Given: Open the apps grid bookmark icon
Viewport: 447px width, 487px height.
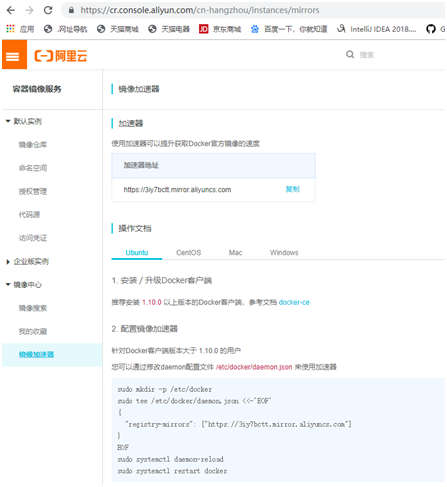Looking at the screenshot, I should (x=10, y=29).
